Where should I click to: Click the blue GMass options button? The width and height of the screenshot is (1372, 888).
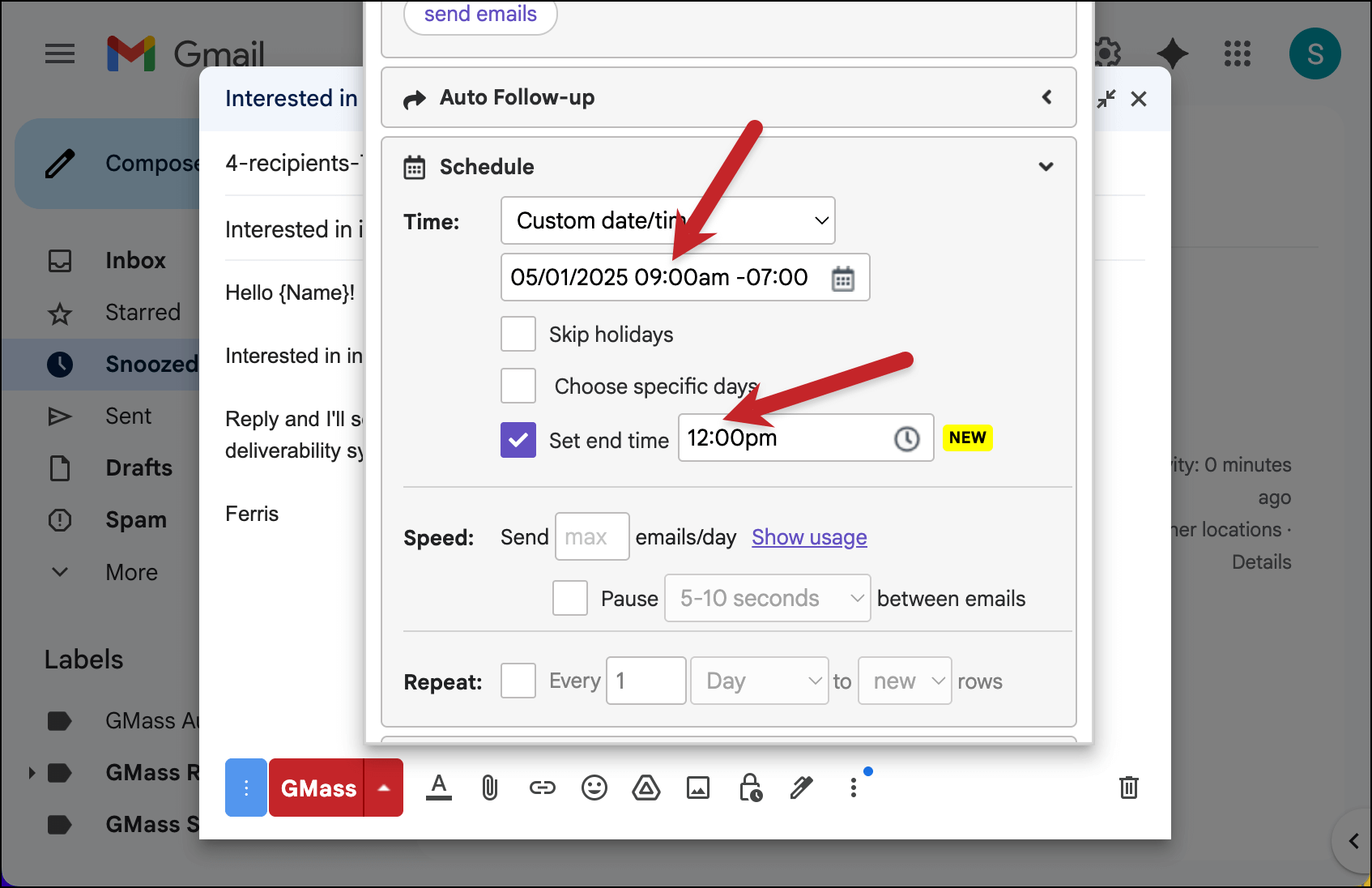click(246, 788)
